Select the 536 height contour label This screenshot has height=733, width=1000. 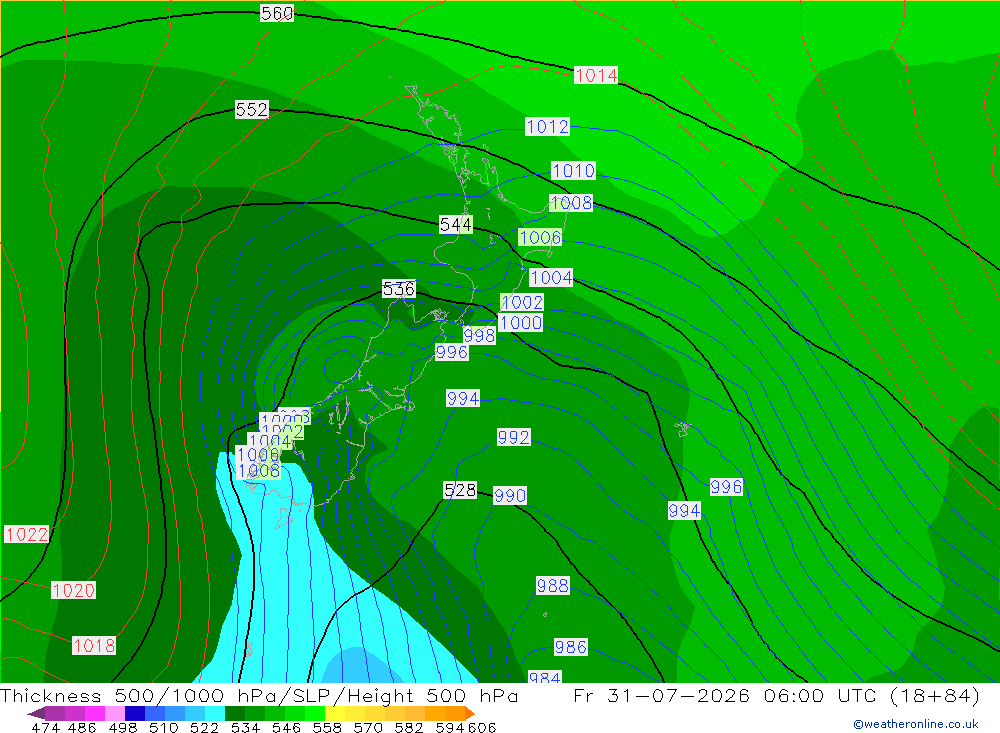[x=399, y=289]
